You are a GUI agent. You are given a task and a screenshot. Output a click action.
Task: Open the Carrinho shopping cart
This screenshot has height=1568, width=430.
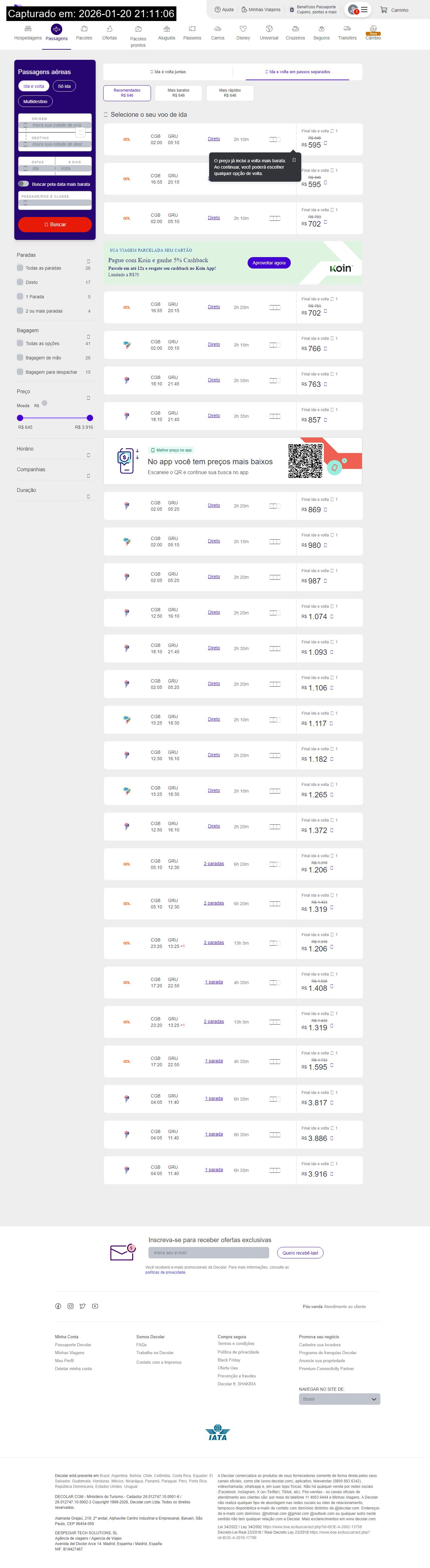(393, 10)
